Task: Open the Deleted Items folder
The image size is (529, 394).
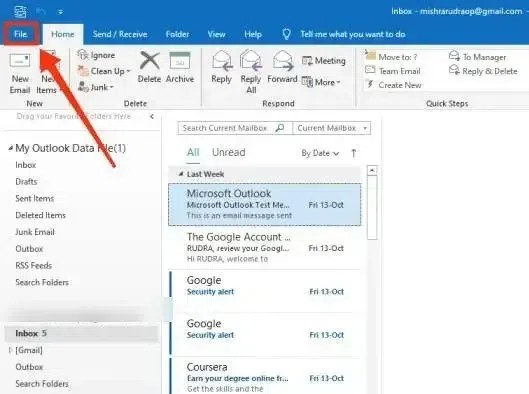Action: click(x=40, y=215)
